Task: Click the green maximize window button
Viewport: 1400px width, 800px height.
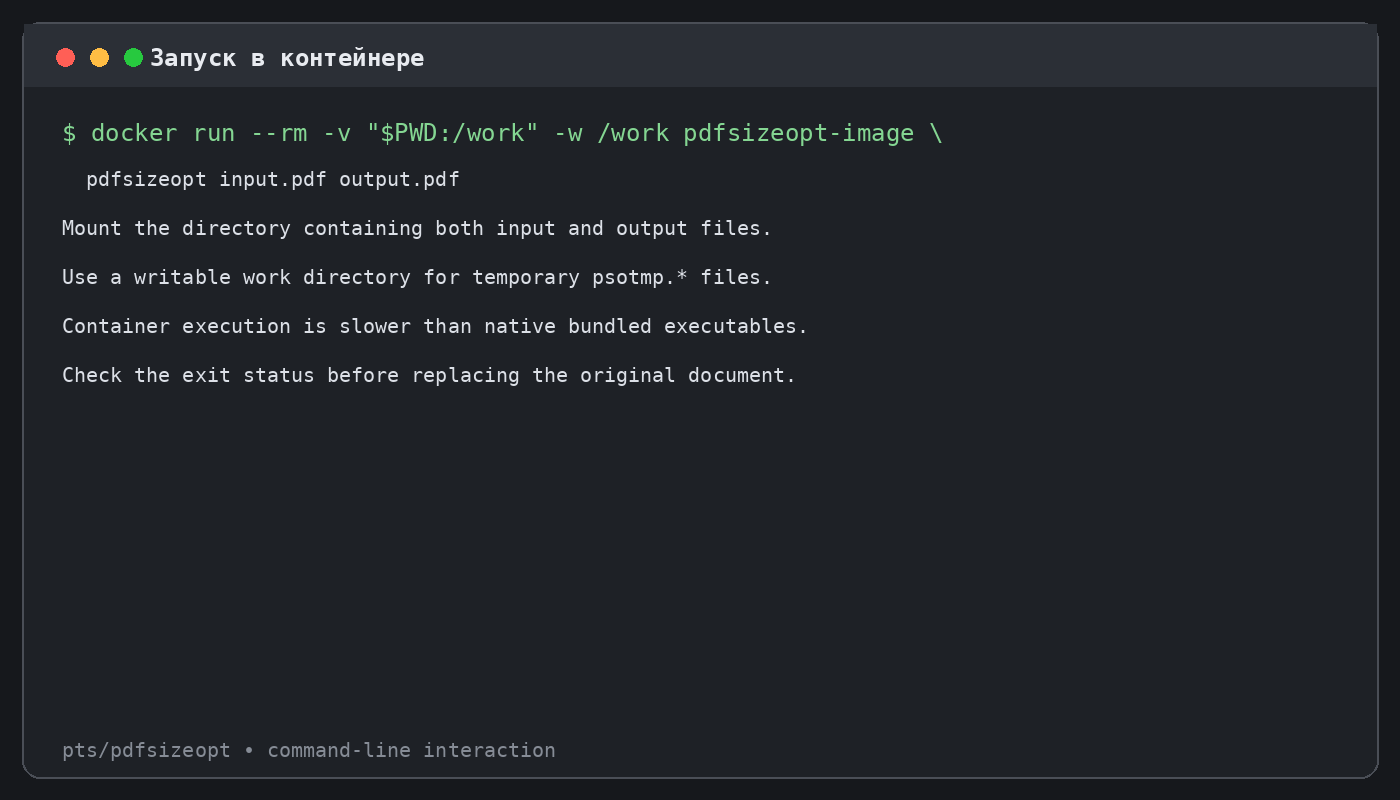Action: pos(133,58)
